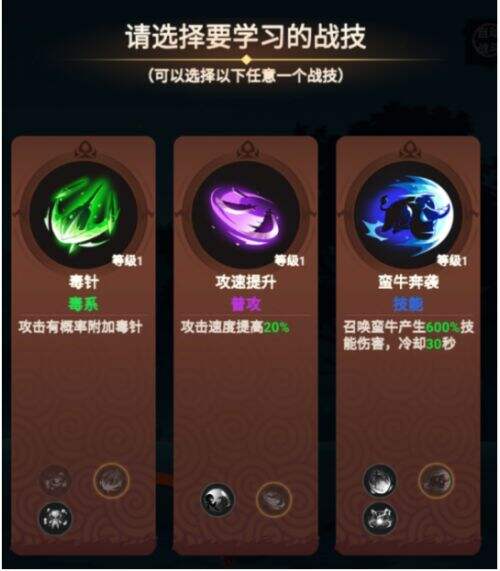
Task: Click bottom-left silver icon in 毒针 card
Action: coord(55,518)
